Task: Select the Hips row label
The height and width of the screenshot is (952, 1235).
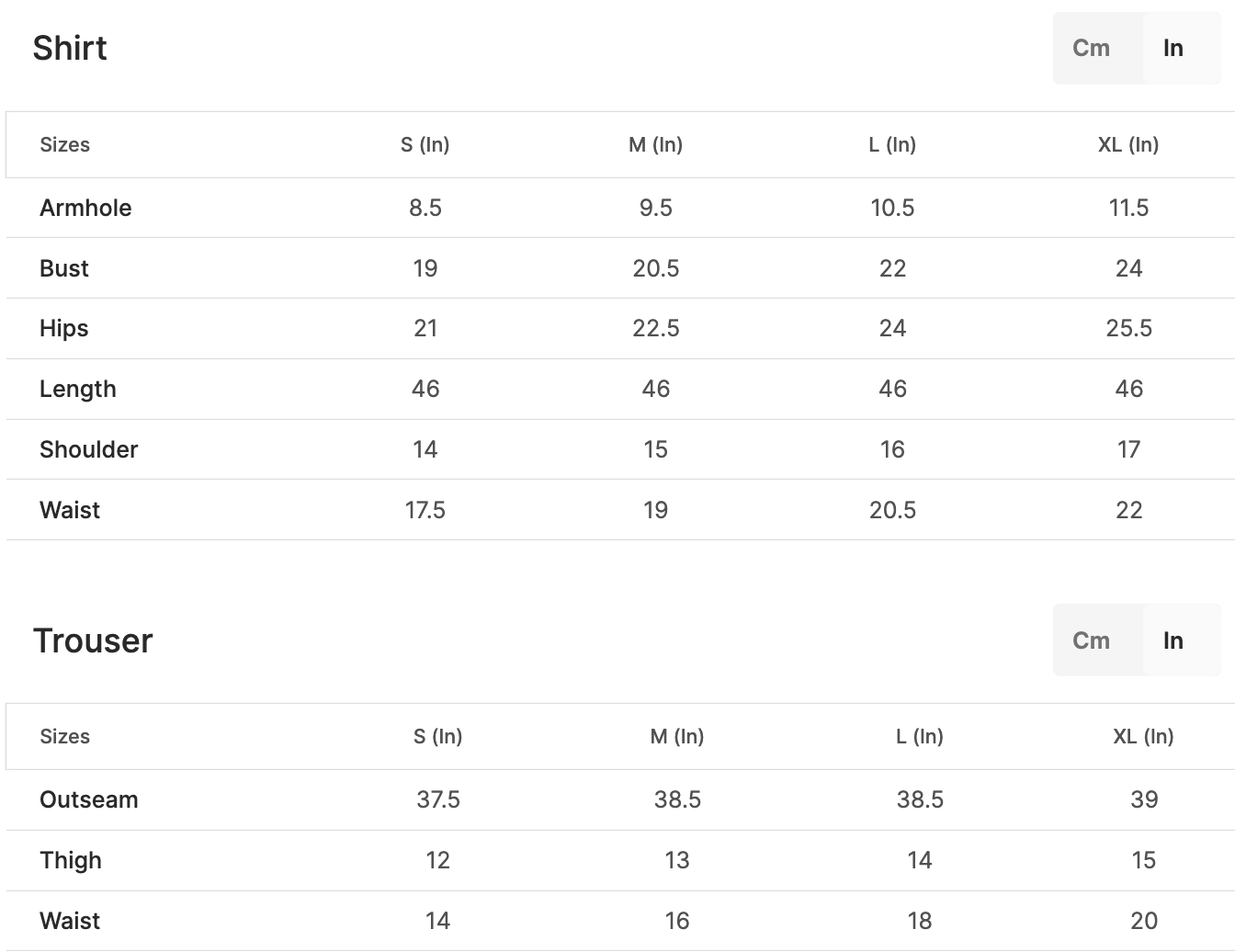Action: [64, 328]
